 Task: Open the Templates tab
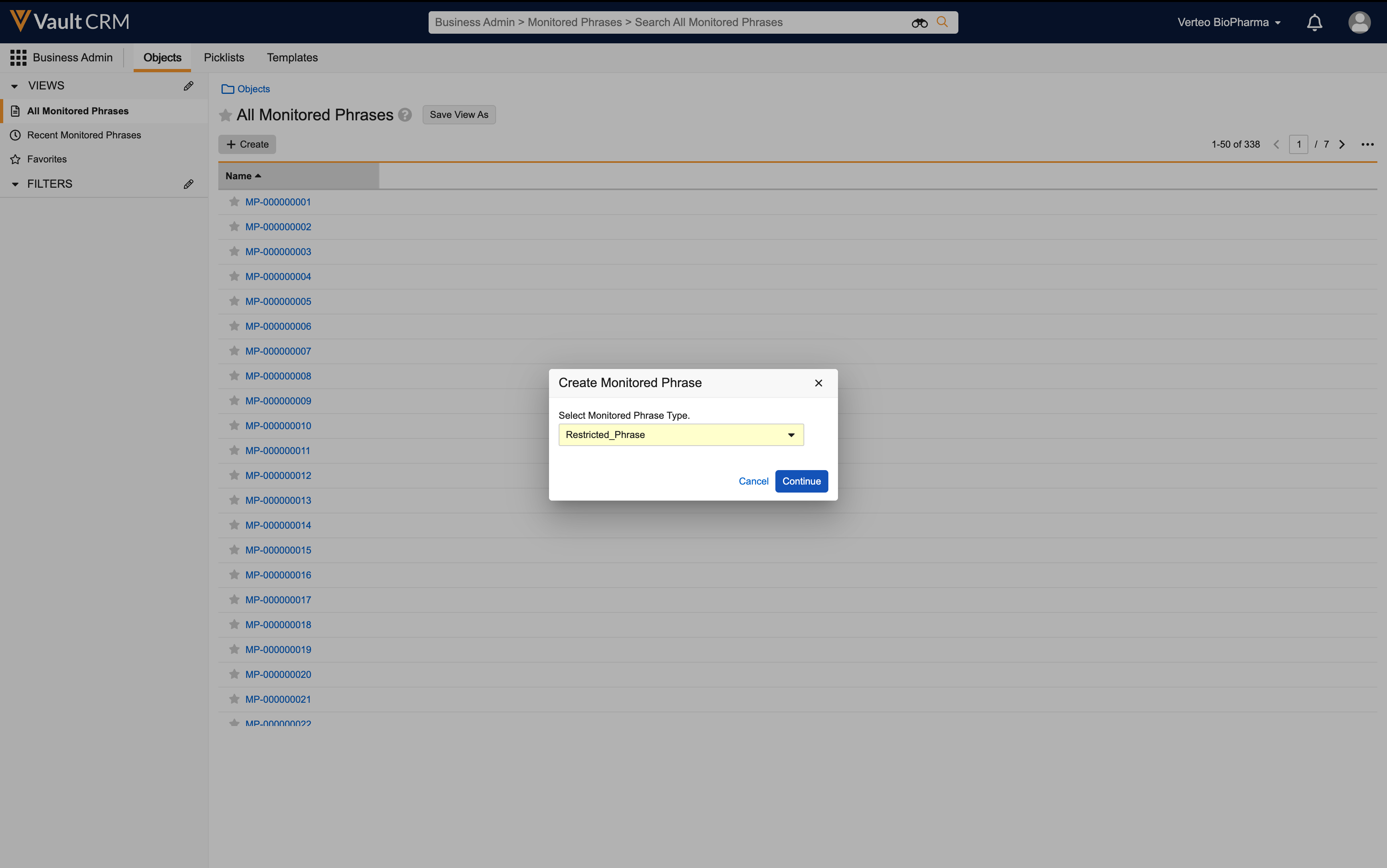coord(292,57)
